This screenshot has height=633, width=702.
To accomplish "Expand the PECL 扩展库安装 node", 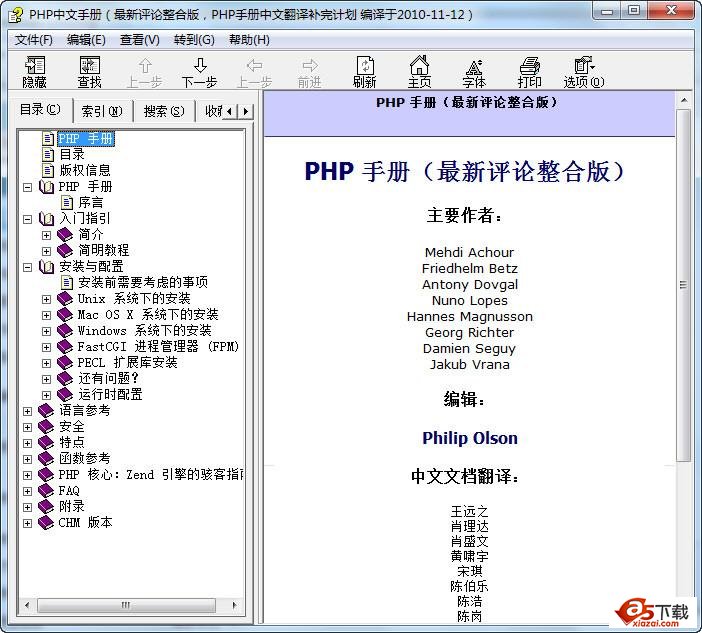I will point(47,363).
